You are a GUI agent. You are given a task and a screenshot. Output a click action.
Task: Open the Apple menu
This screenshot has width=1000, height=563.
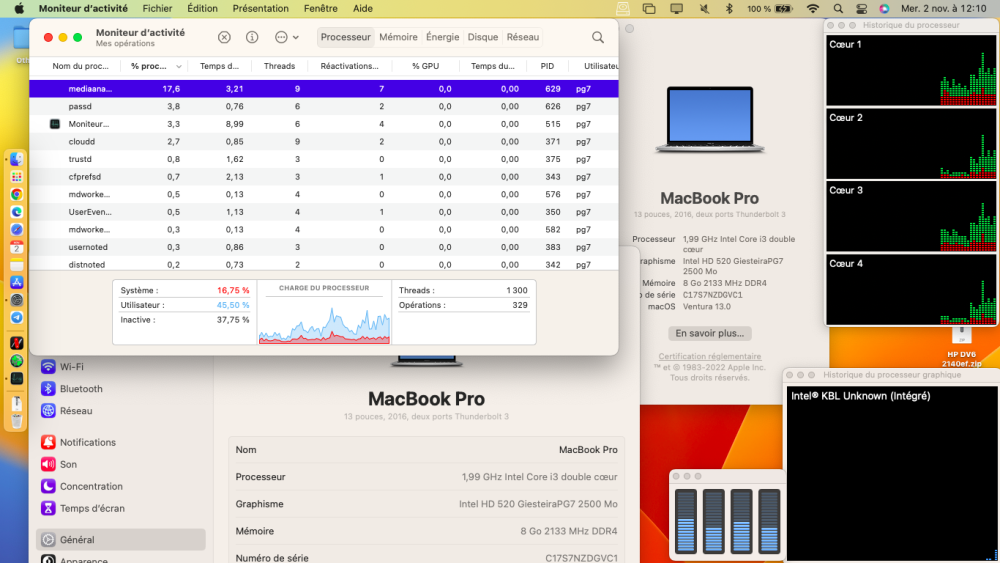click(x=19, y=8)
